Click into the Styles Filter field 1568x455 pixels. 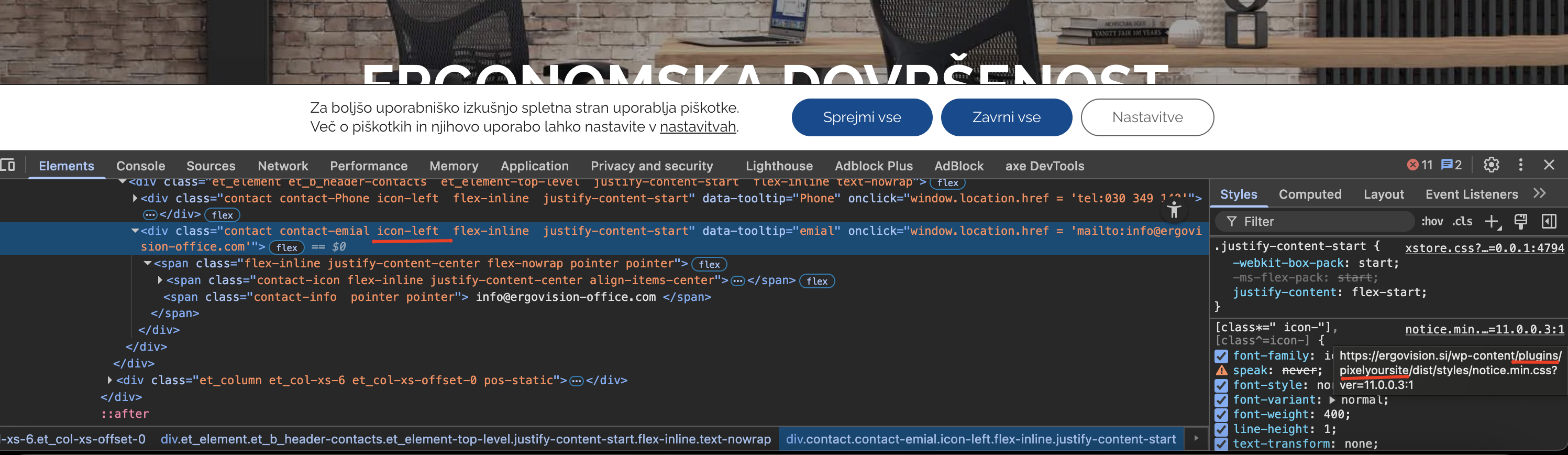[x=1315, y=222]
